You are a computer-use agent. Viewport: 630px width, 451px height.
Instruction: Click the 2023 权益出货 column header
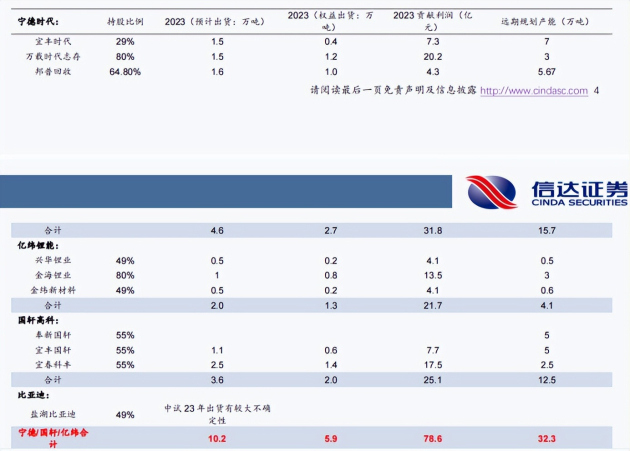pos(330,21)
